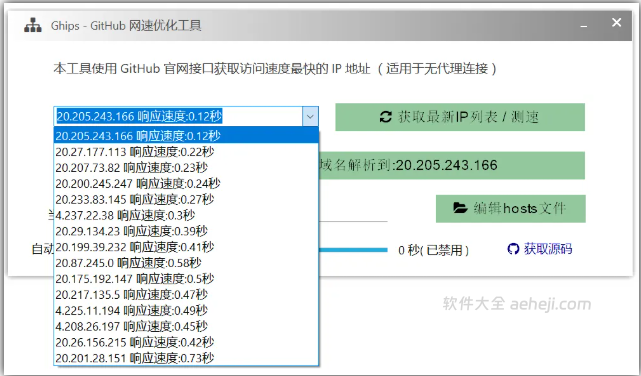The width and height of the screenshot is (641, 376).
Task: Click the auto-refresh interval slider track
Action: pos(353,250)
